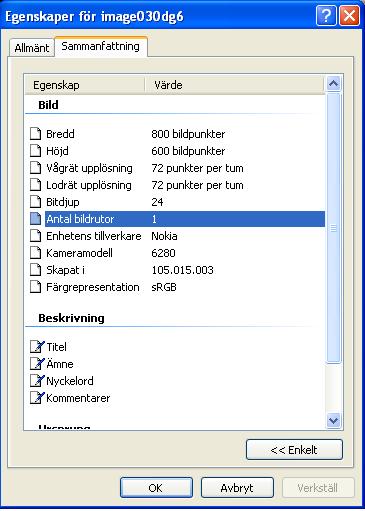The height and width of the screenshot is (511, 365).
Task: Switch to simple view with << Enkelt
Action: click(294, 450)
